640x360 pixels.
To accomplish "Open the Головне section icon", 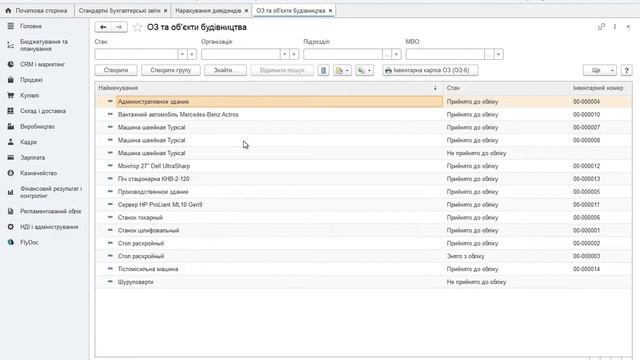I will point(11,26).
